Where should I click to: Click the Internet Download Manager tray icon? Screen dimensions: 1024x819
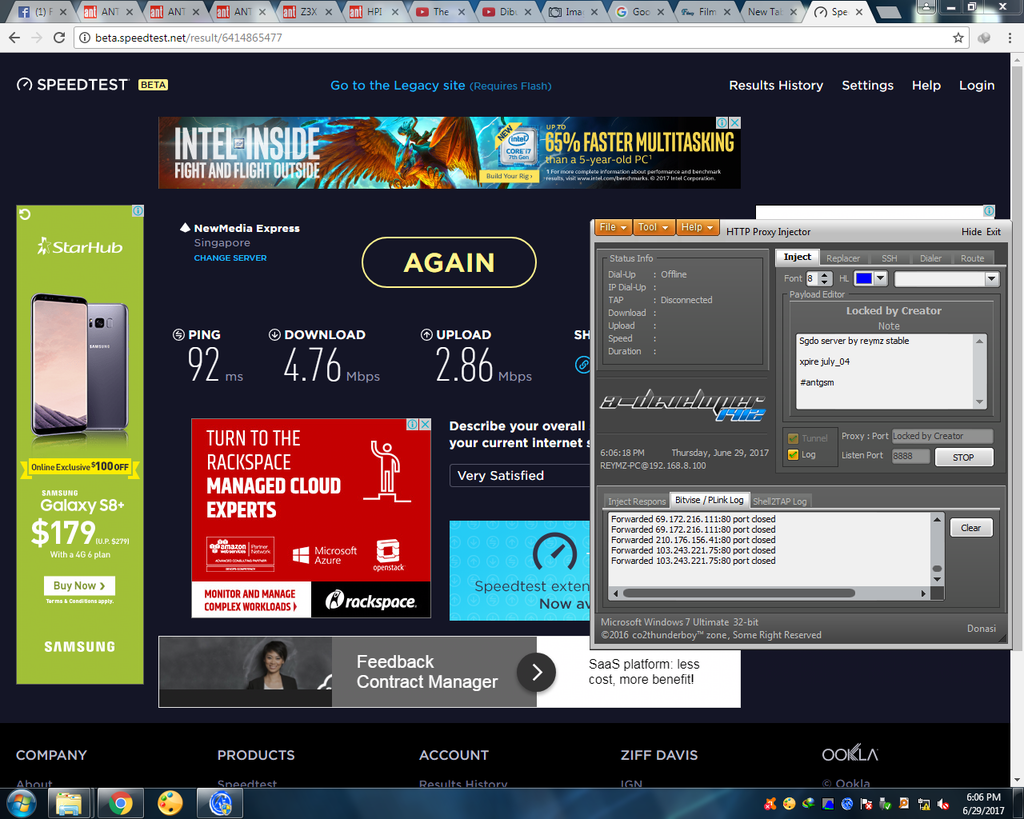(808, 804)
